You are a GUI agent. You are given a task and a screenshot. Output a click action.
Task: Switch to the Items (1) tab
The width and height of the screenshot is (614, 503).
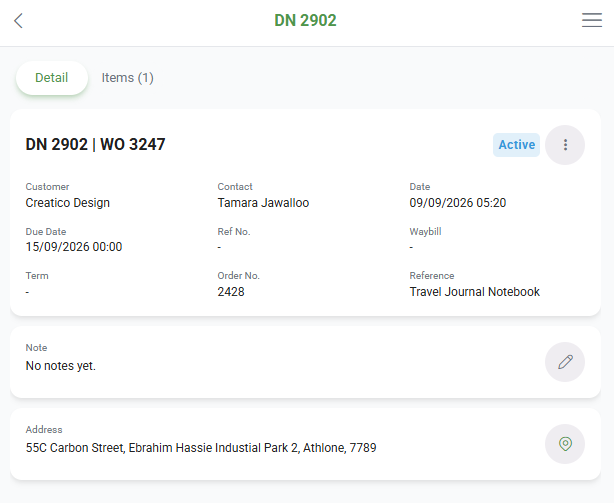point(127,78)
